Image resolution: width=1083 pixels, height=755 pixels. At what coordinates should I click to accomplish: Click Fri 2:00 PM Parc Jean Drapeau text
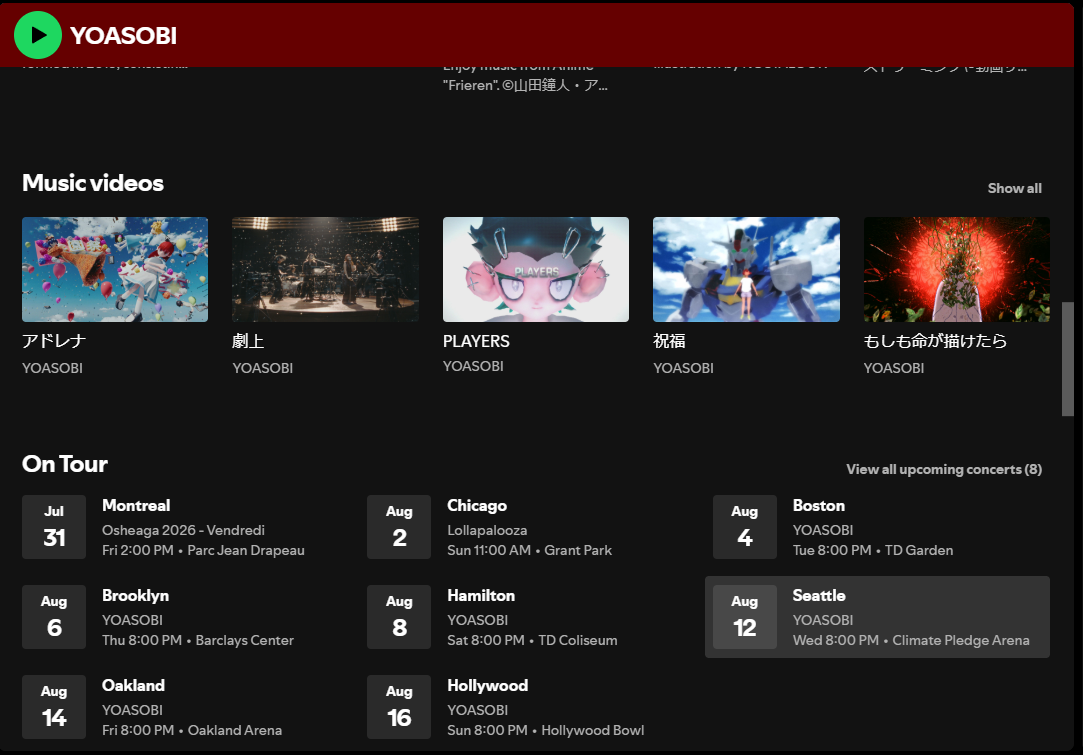pos(203,551)
